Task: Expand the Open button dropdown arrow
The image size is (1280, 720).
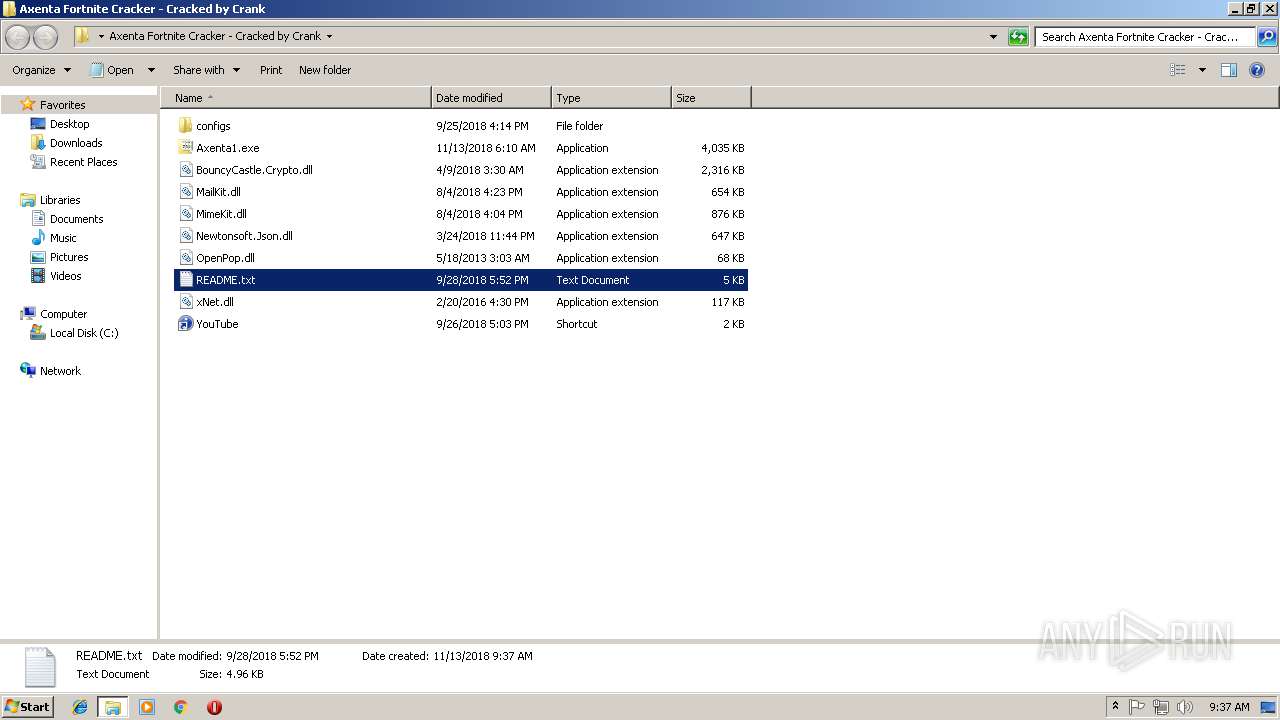Action: [151, 70]
